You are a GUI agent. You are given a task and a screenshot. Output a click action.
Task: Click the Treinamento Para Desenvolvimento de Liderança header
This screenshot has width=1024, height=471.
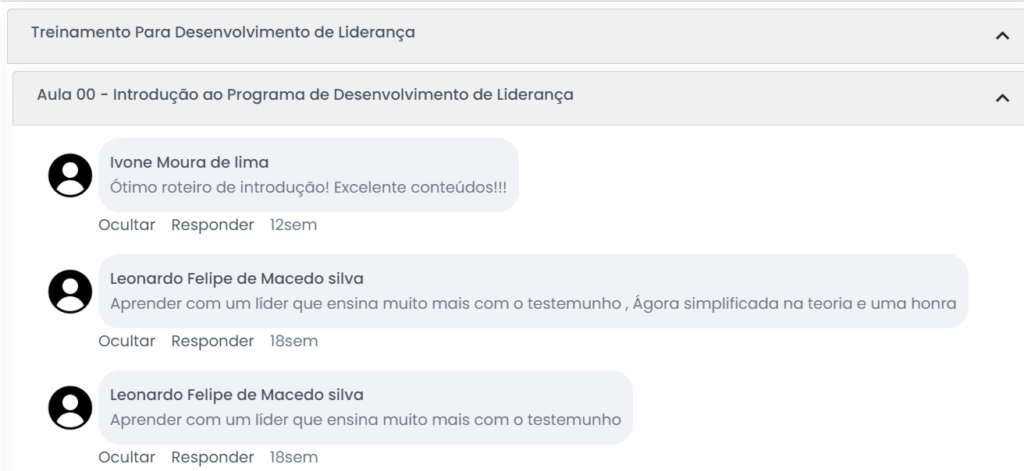(223, 33)
